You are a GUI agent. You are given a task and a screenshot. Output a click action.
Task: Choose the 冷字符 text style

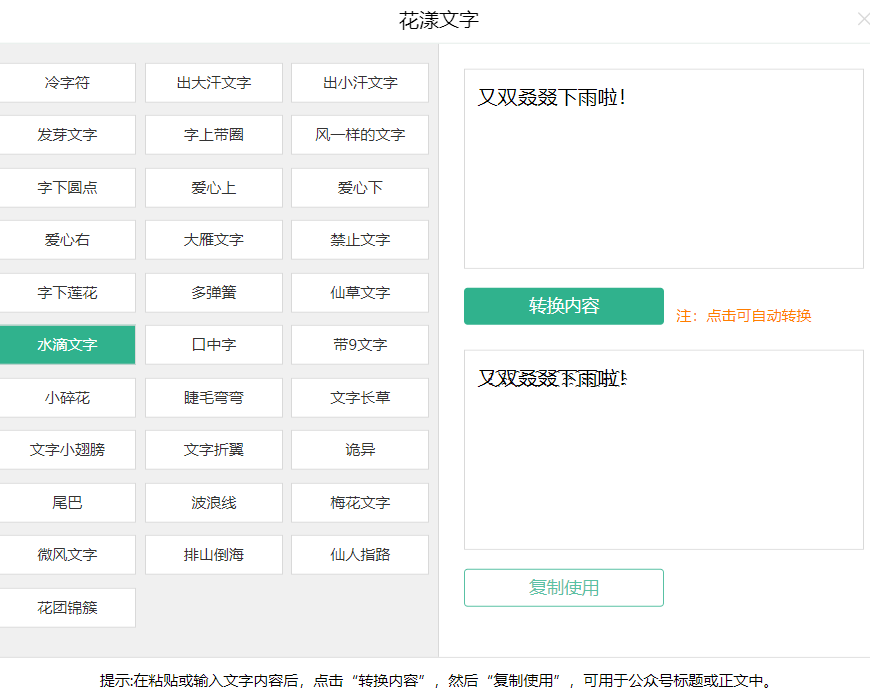(67, 83)
